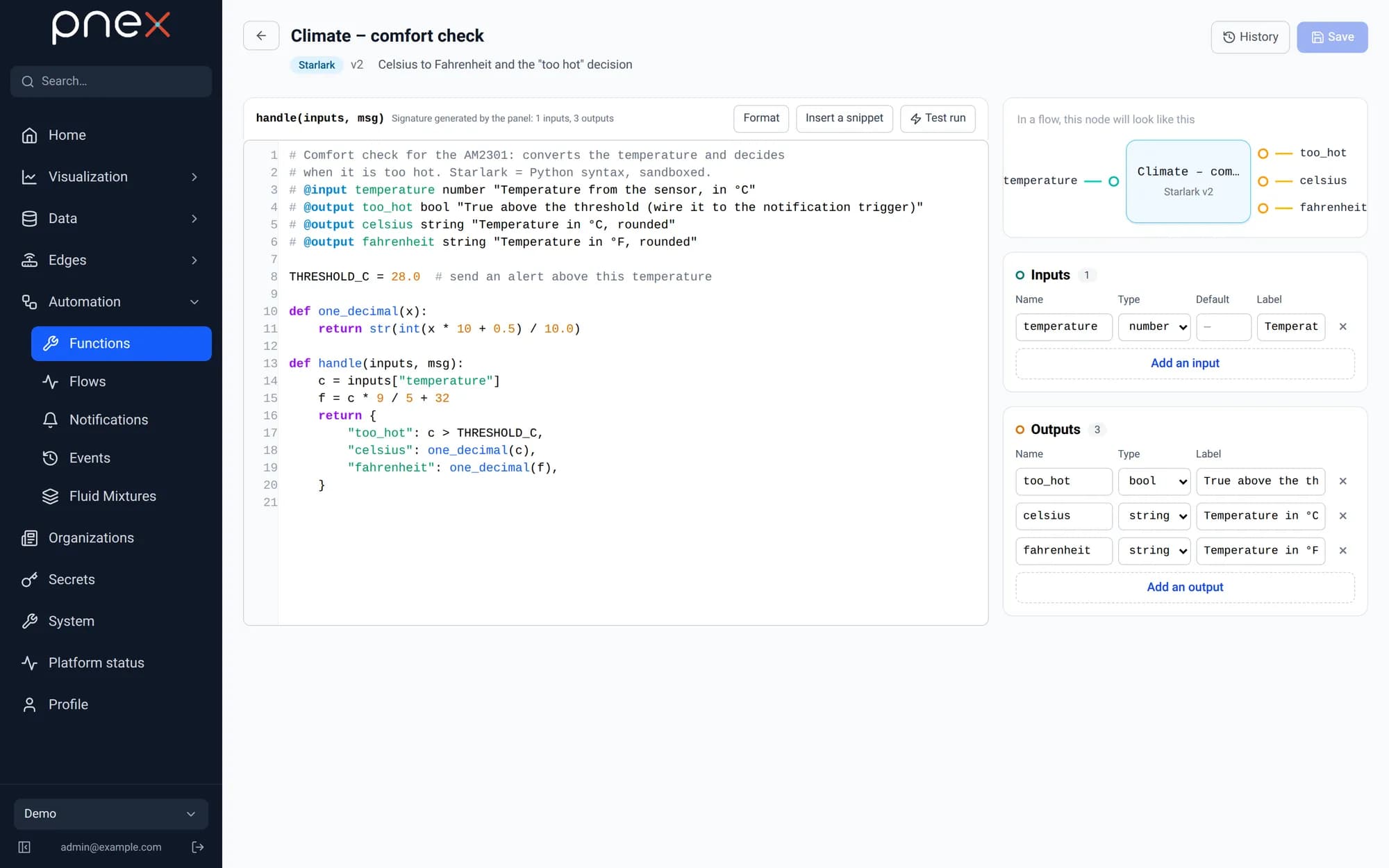Open the celsius output type dropdown
1389x868 pixels.
click(1154, 516)
